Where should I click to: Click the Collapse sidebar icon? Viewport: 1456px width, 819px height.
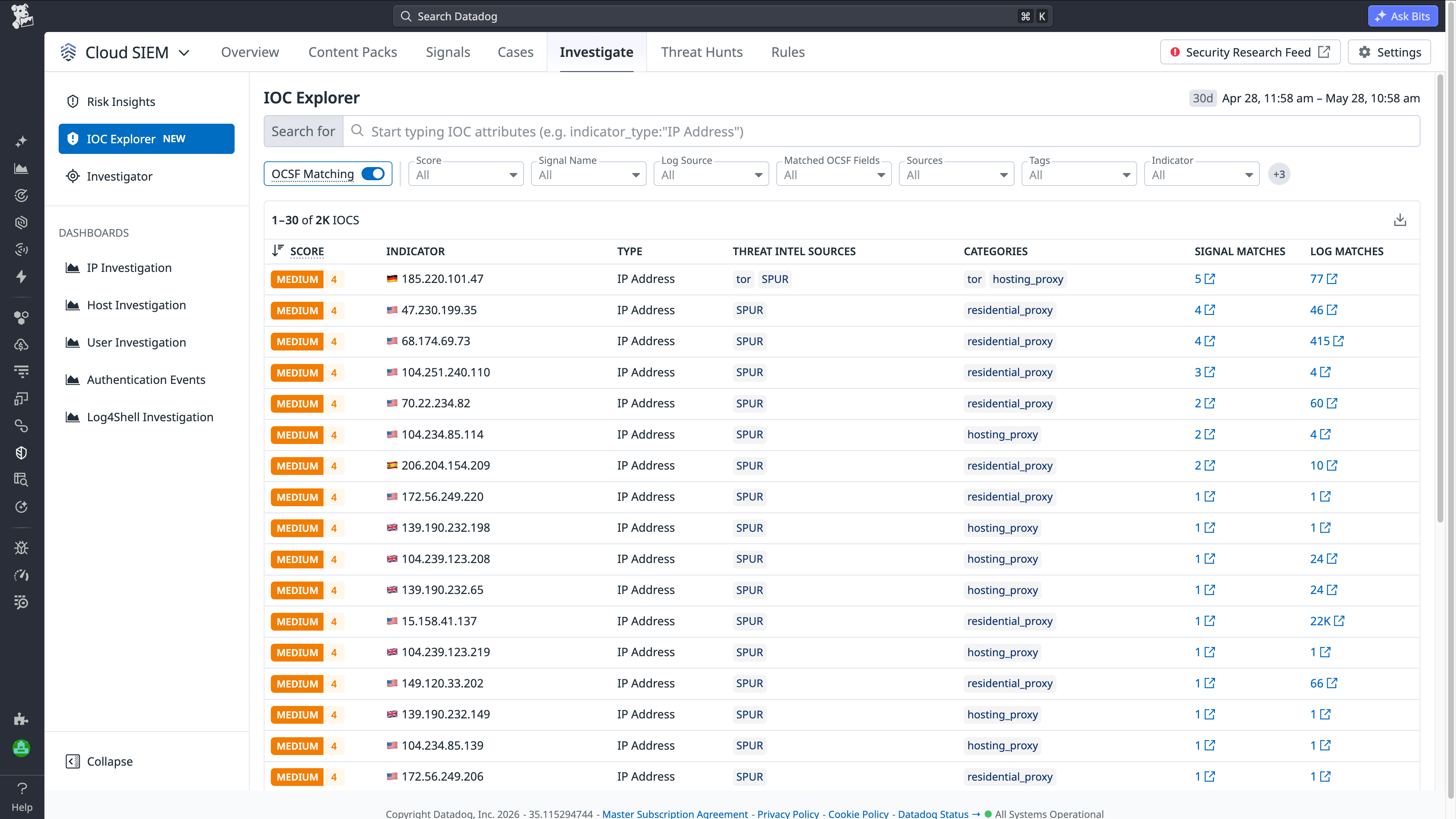73,761
